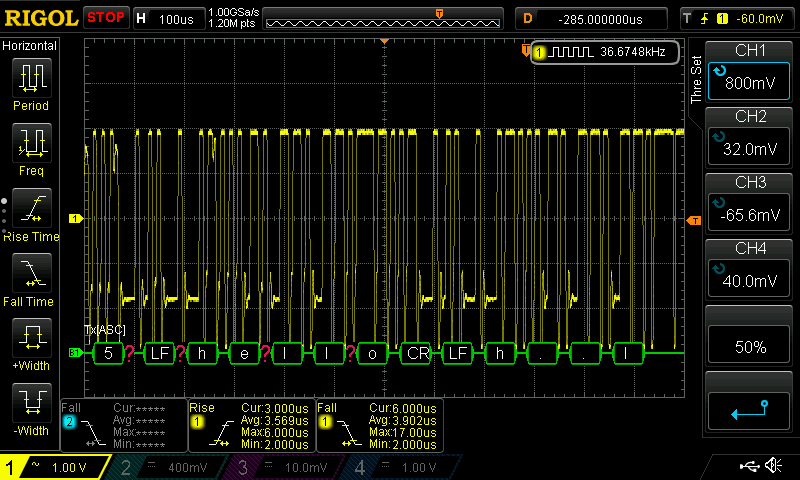The height and width of the screenshot is (480, 800).
Task: Toggle channel 1 1.00 V tab
Action: click(x=55, y=467)
